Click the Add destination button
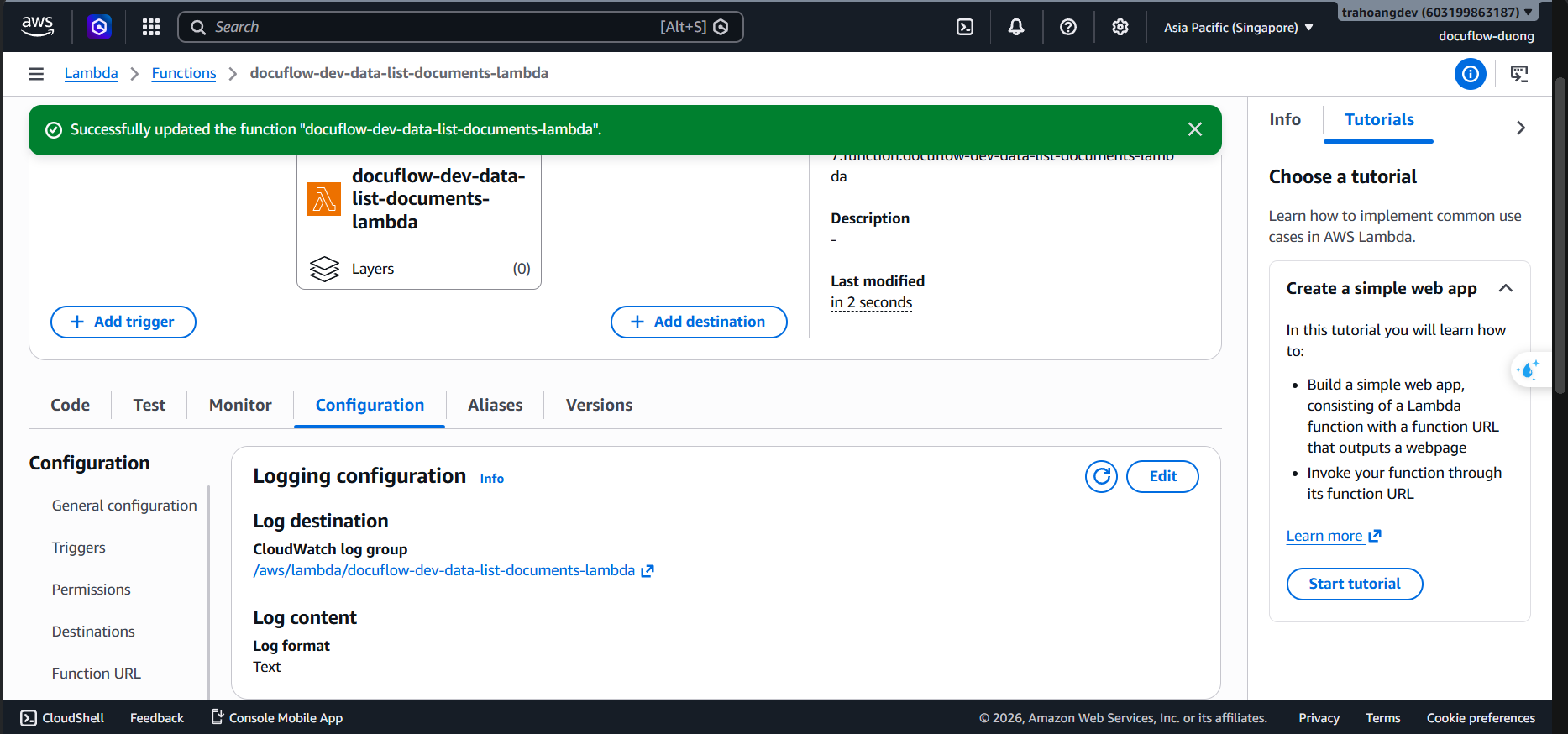 [x=699, y=322]
